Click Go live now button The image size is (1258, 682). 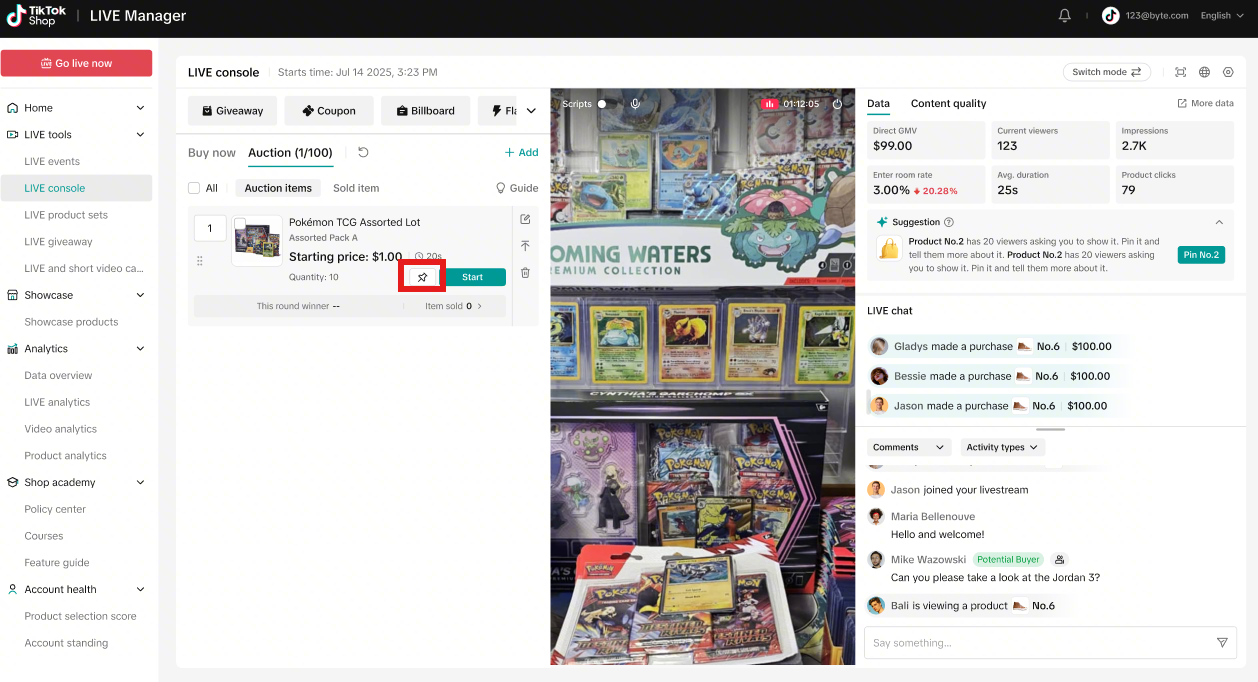pyautogui.click(x=76, y=63)
